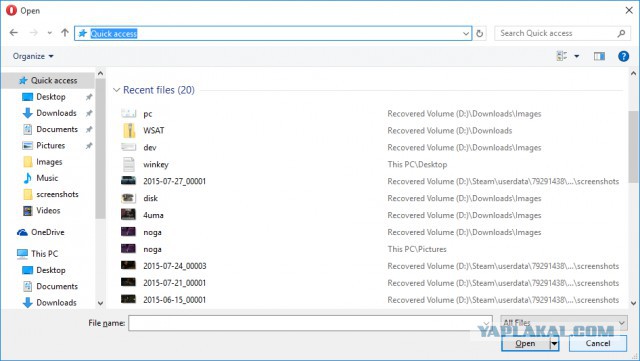The width and height of the screenshot is (640, 361).
Task: Select pinned Documents under Quick access
Action: [57, 129]
